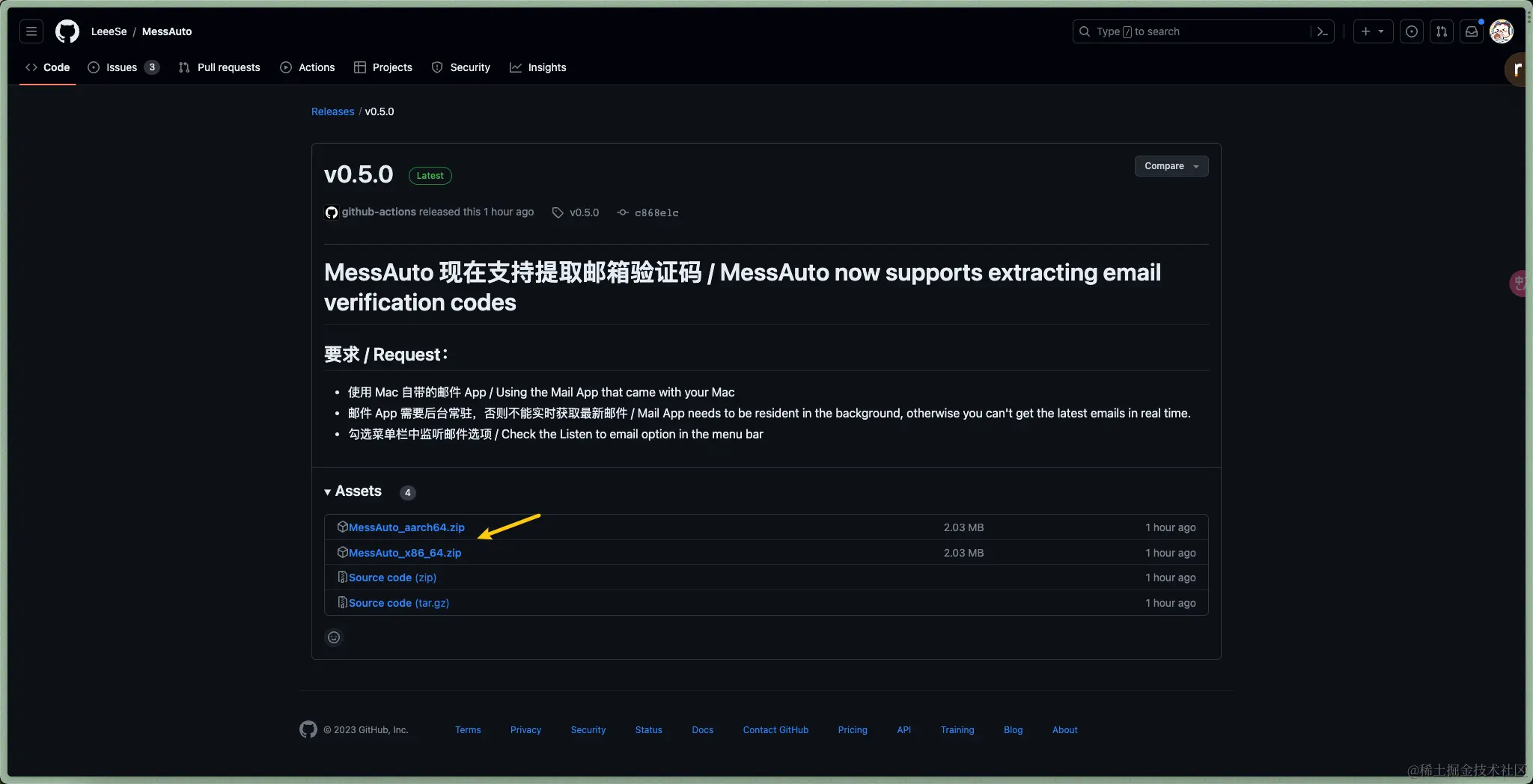Open the notifications inbox icon
The height and width of the screenshot is (784, 1533).
tap(1472, 31)
